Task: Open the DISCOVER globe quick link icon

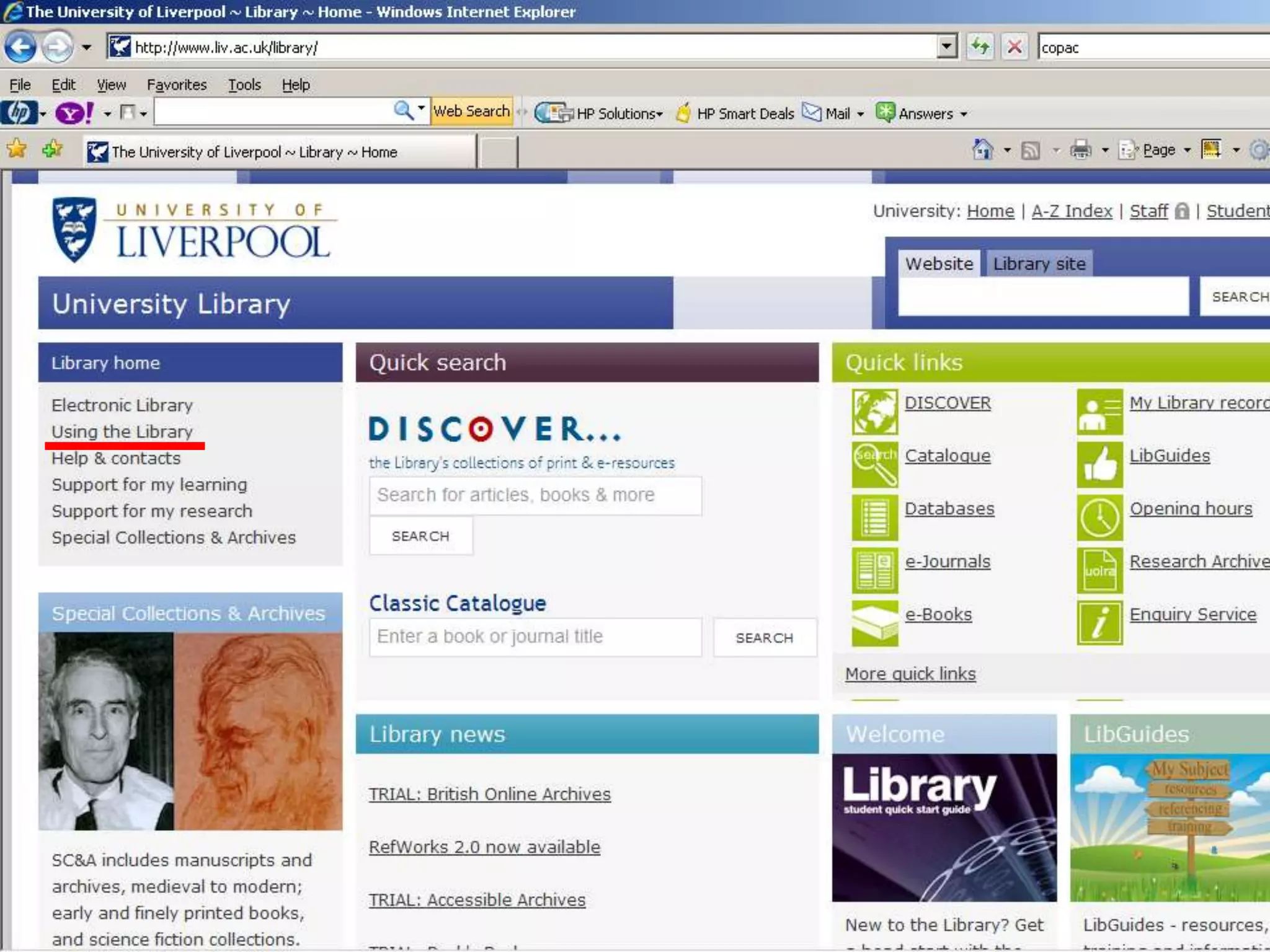Action: [874, 412]
